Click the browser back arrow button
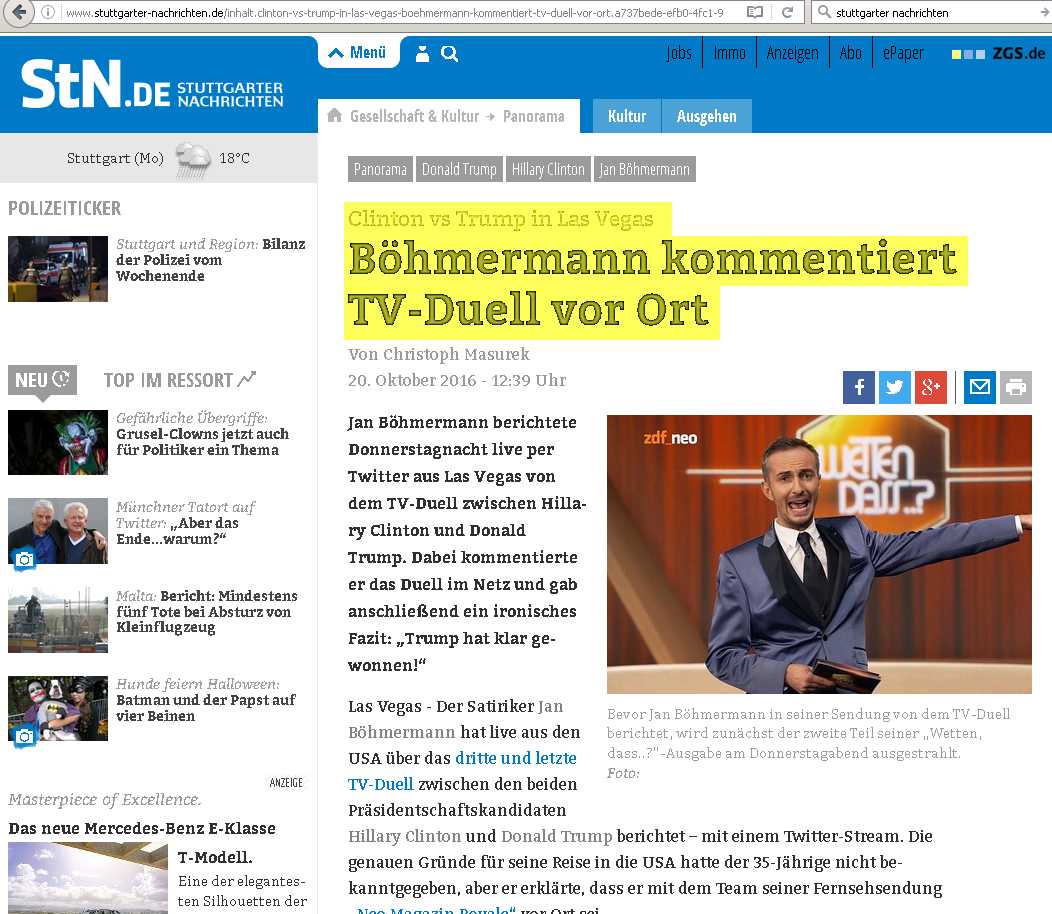Viewport: 1052px width, 914px height. [x=20, y=12]
